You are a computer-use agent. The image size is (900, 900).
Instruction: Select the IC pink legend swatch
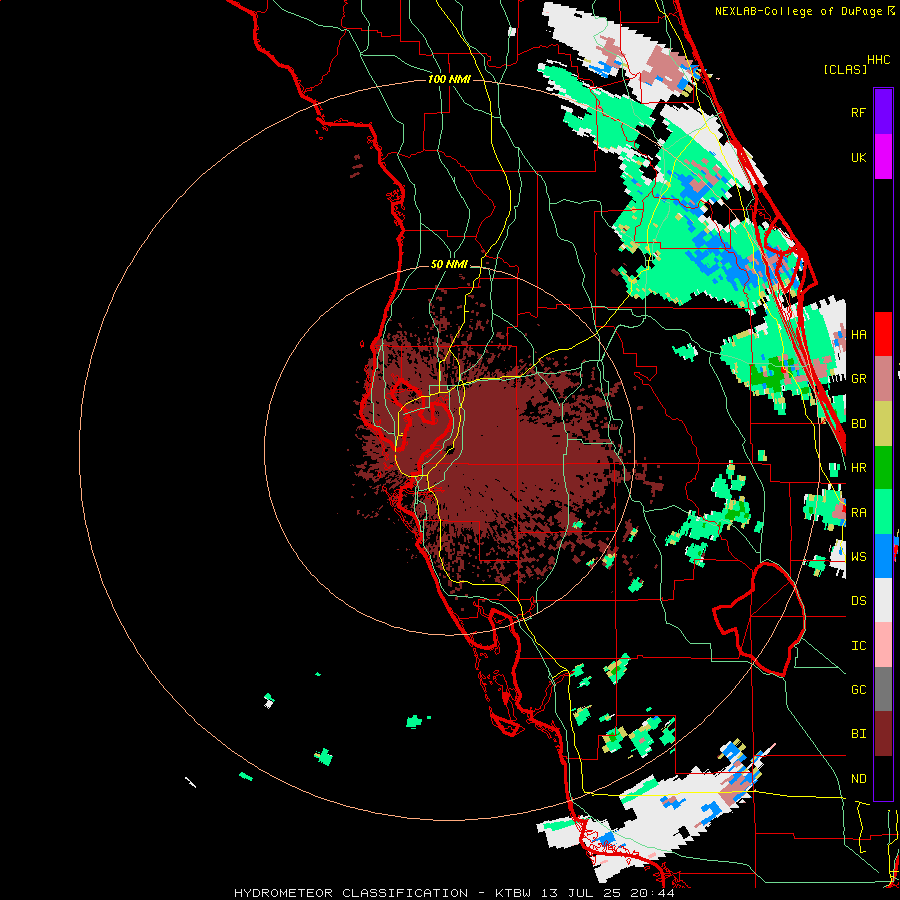tap(883, 645)
